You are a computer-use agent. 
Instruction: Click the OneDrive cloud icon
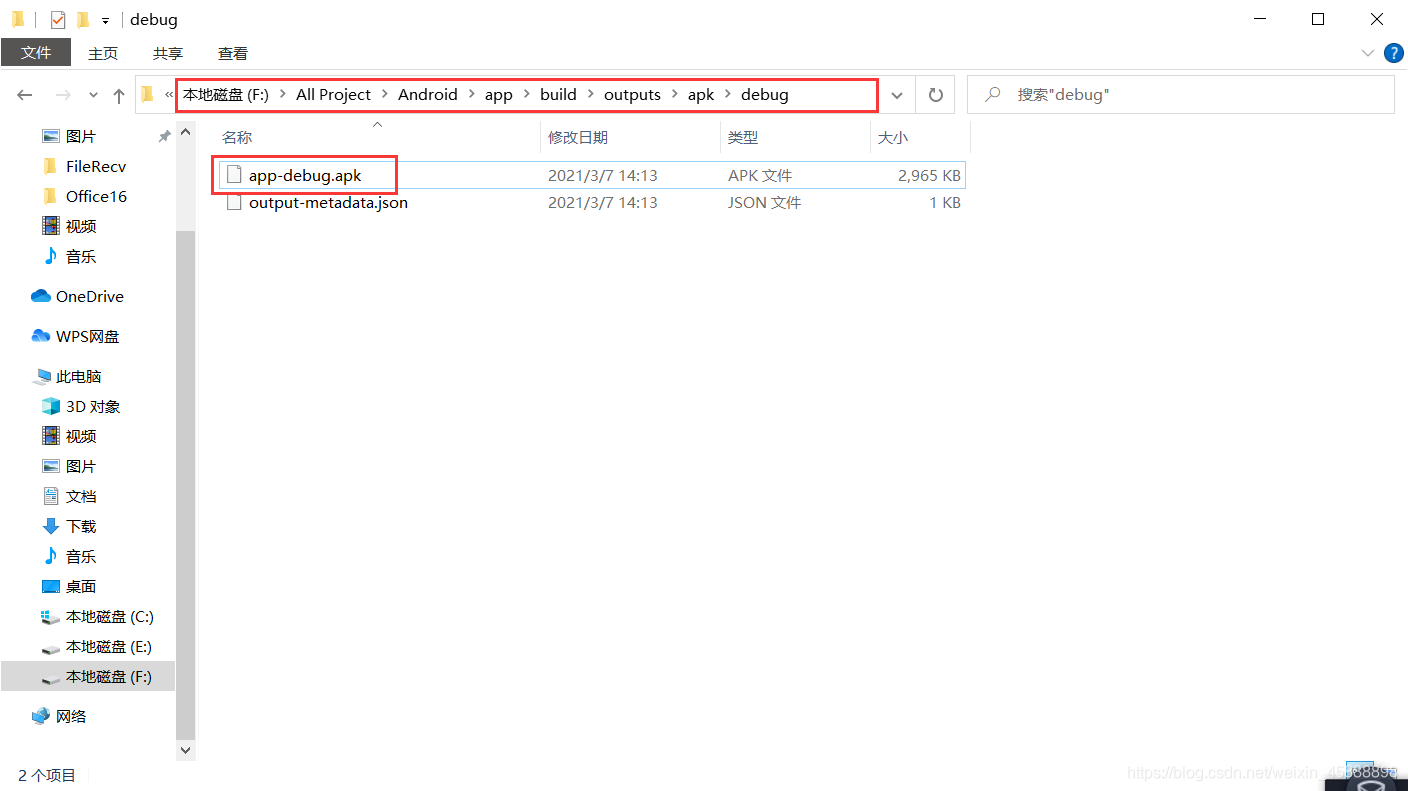coord(41,296)
